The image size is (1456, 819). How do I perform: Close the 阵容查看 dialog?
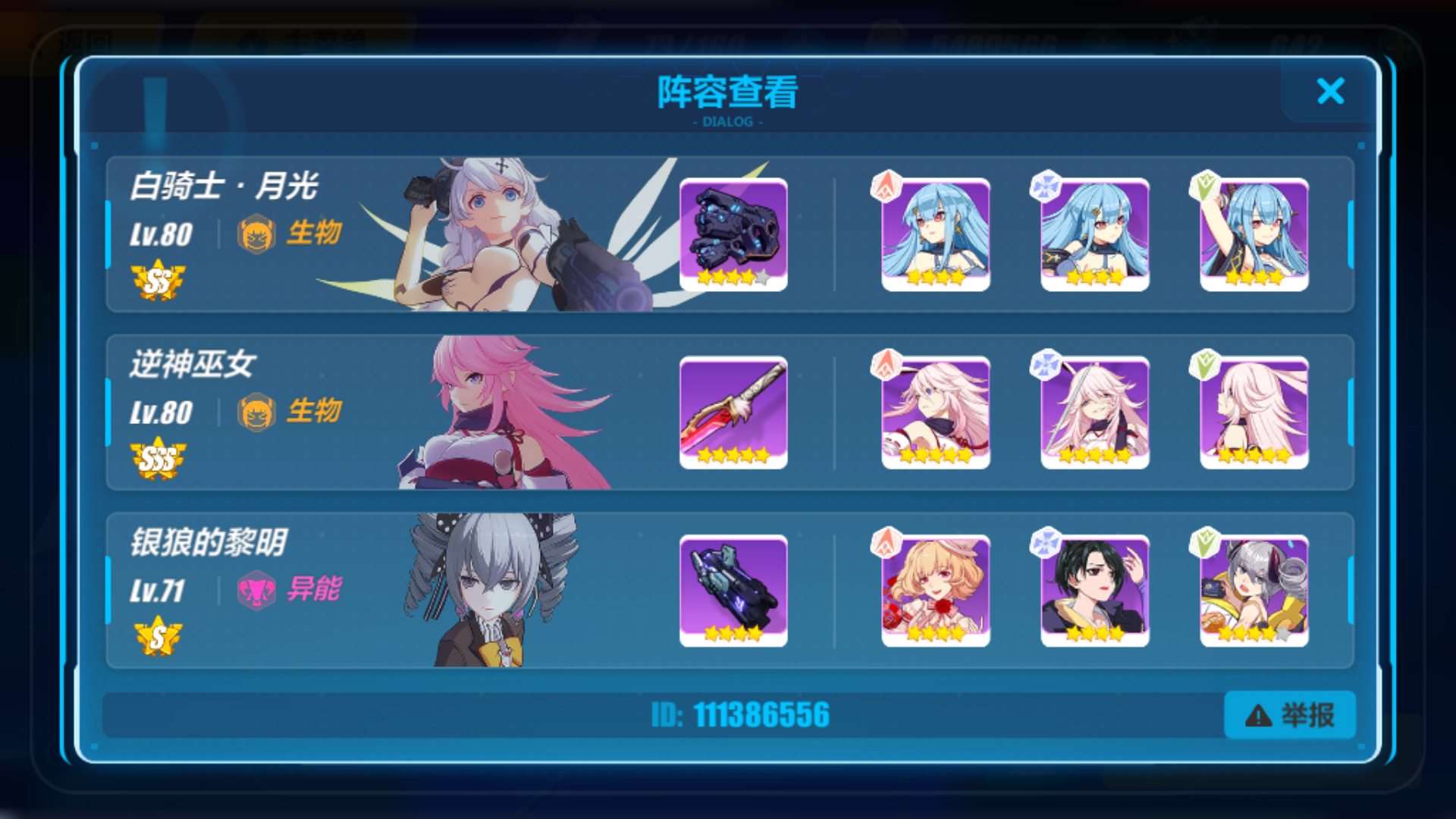(1331, 91)
